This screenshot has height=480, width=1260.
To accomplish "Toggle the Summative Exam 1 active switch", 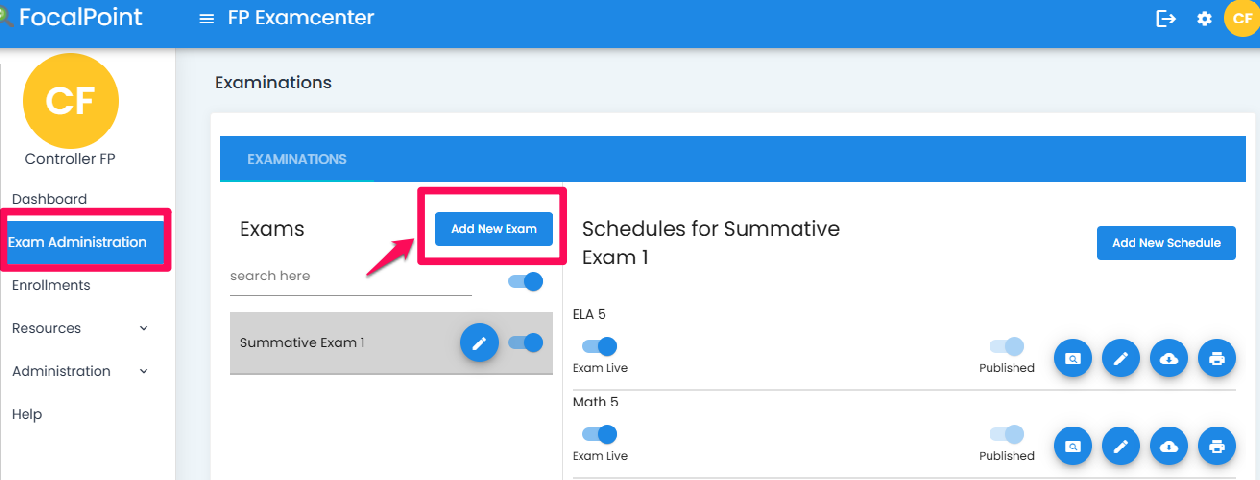I will [x=525, y=343].
